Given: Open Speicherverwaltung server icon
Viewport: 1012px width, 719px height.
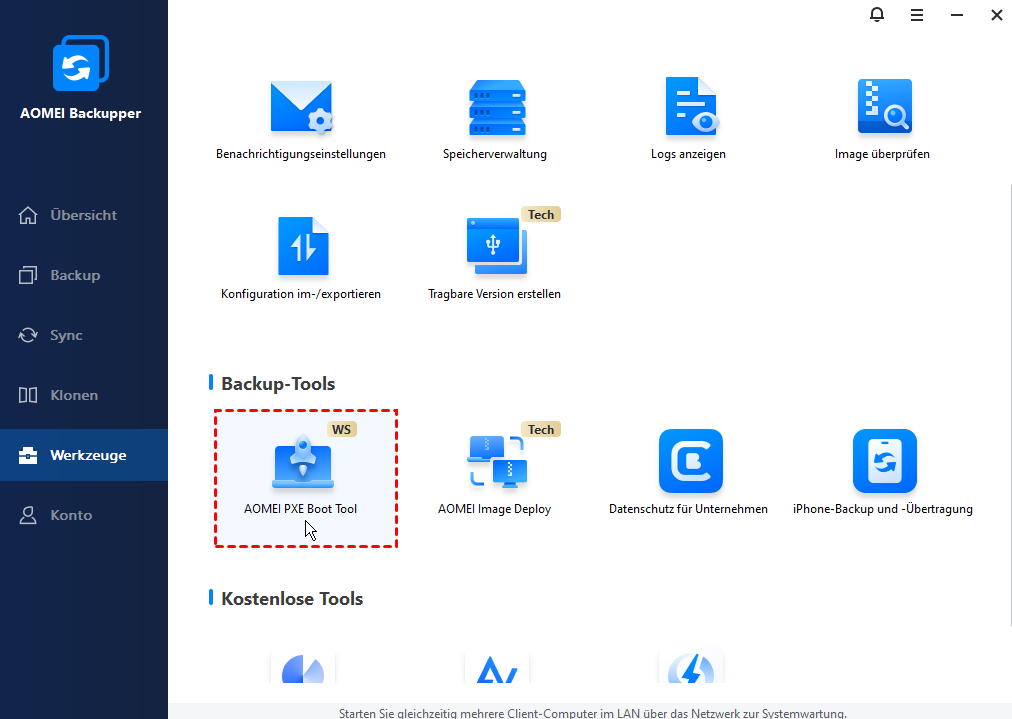Looking at the screenshot, I should click(497, 108).
